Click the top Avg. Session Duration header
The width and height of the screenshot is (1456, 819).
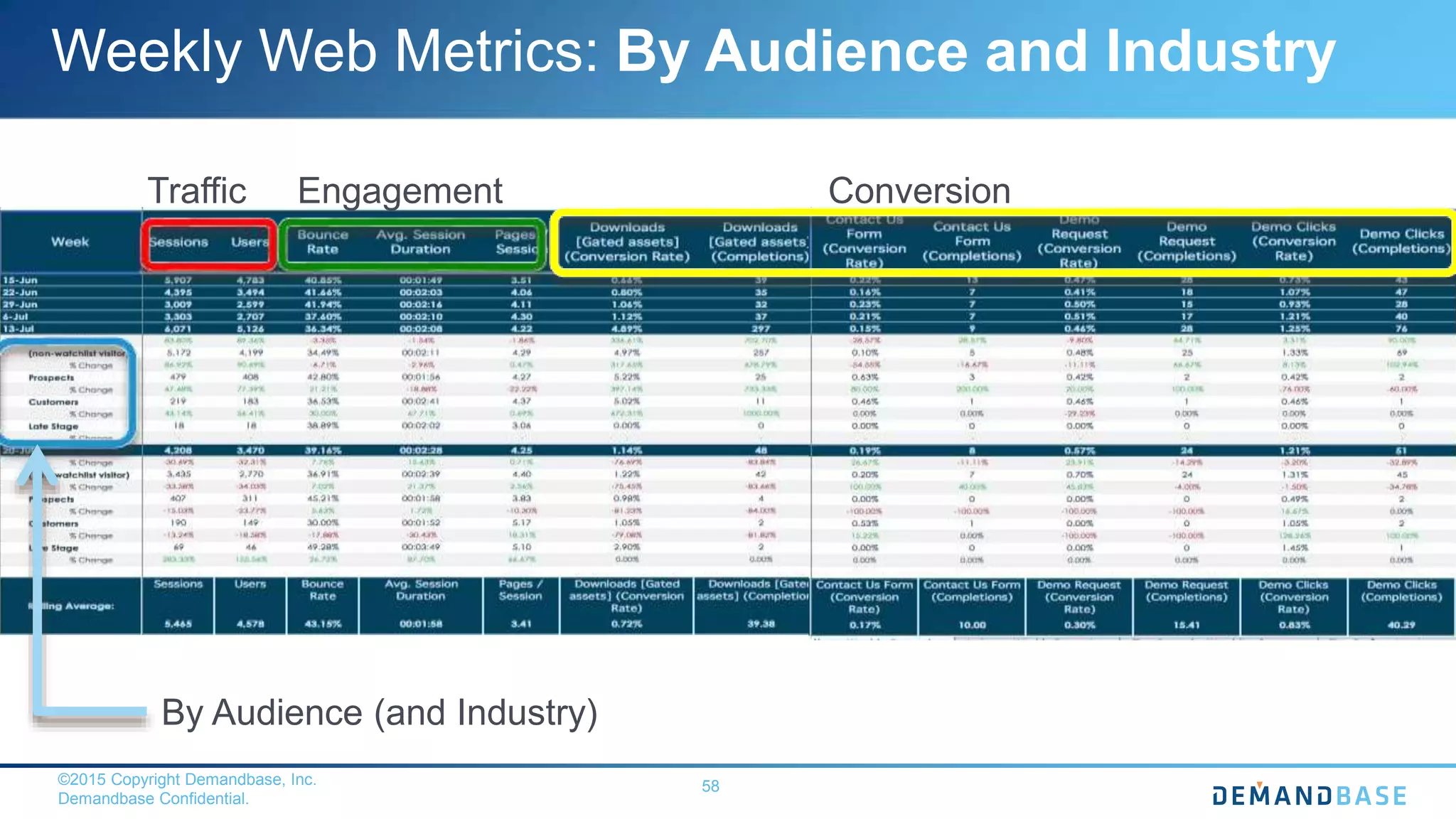[x=420, y=242]
